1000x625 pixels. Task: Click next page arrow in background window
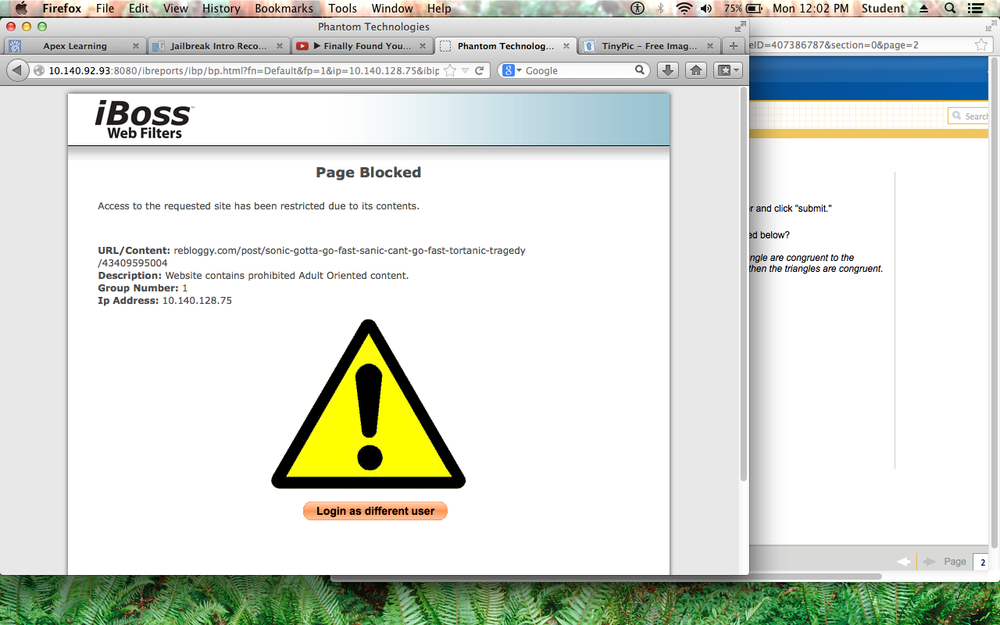click(930, 561)
